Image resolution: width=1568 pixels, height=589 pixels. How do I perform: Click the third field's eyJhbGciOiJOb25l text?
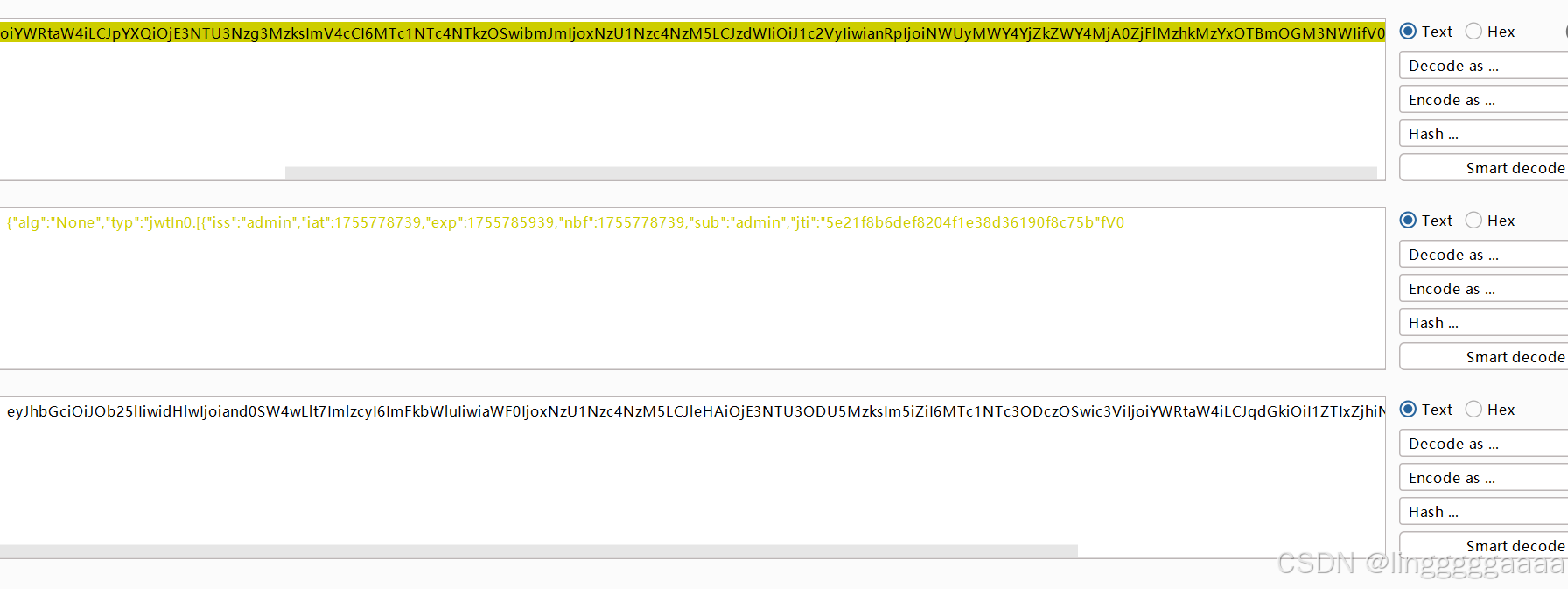coord(696,411)
